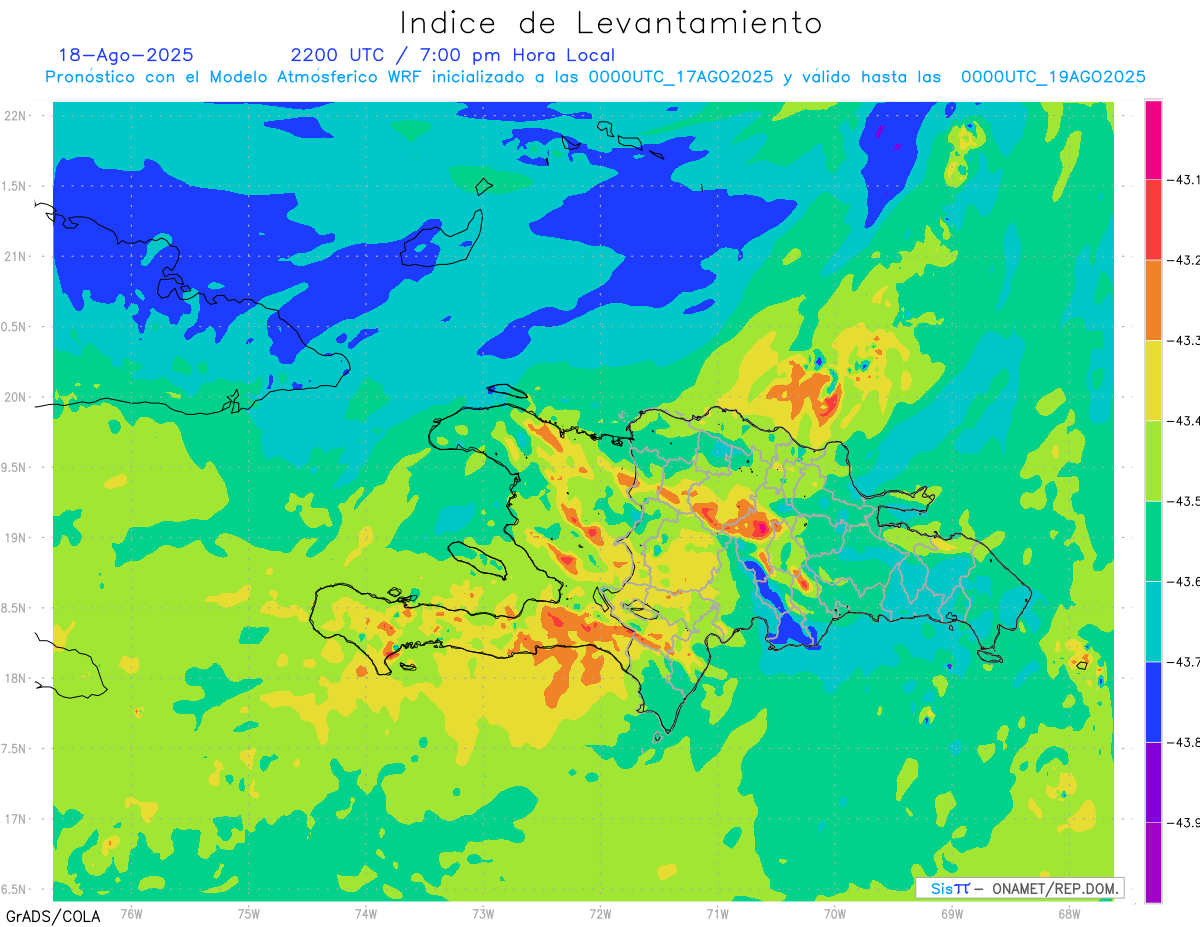
Task: Click the magenta swatch atop the color bar
Action: (x=1153, y=139)
